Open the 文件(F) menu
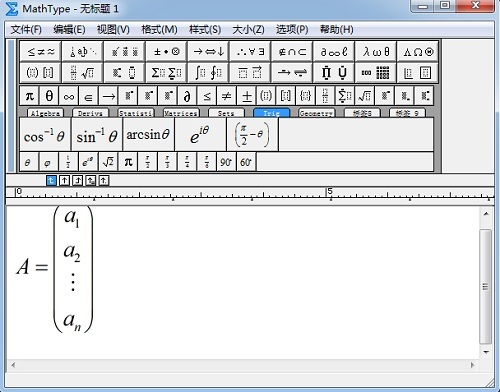This screenshot has height=392, width=500. tap(26, 30)
